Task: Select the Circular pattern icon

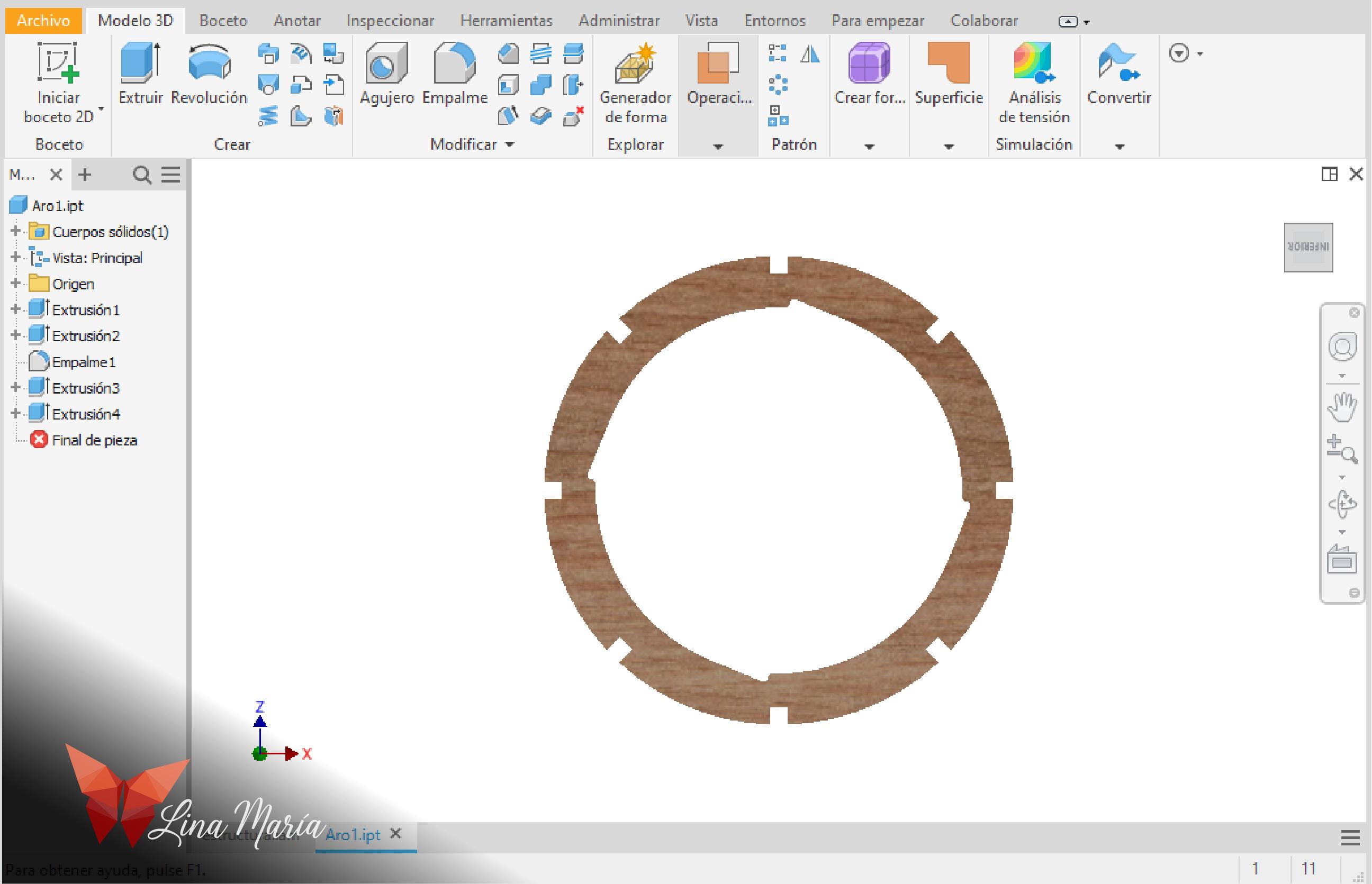Action: pyautogui.click(x=778, y=85)
